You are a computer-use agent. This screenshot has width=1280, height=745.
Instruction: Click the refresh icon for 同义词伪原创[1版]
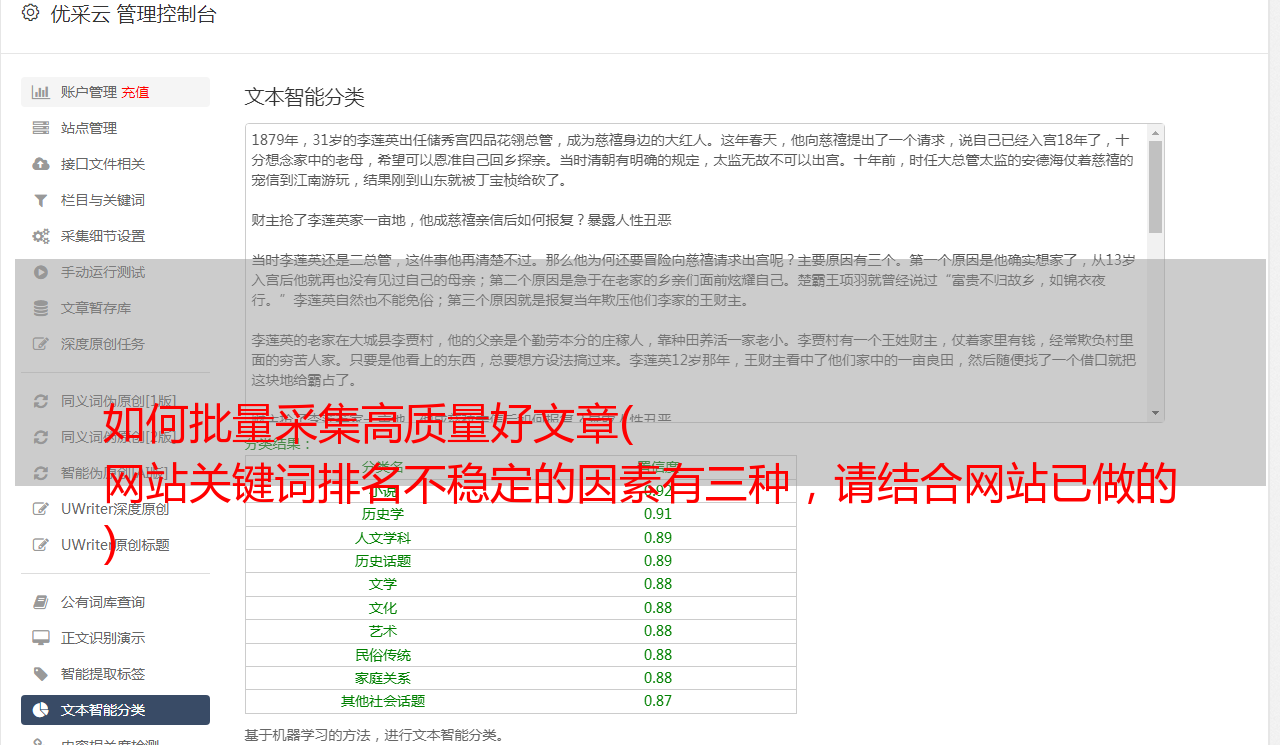click(41, 401)
